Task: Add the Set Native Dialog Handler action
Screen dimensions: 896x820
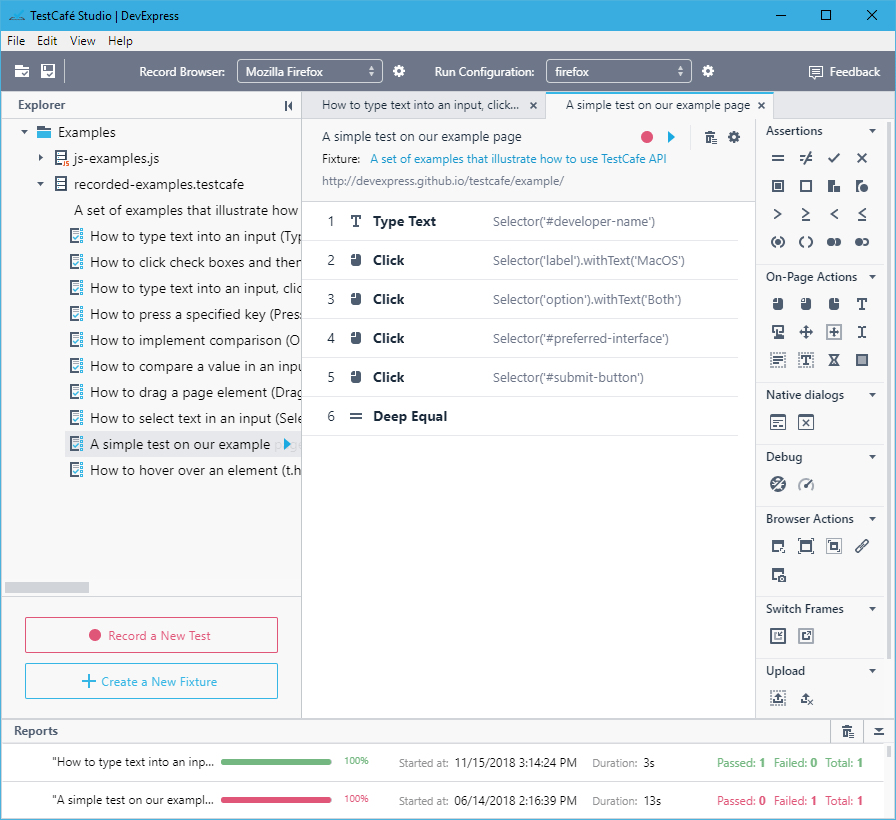Action: [778, 423]
